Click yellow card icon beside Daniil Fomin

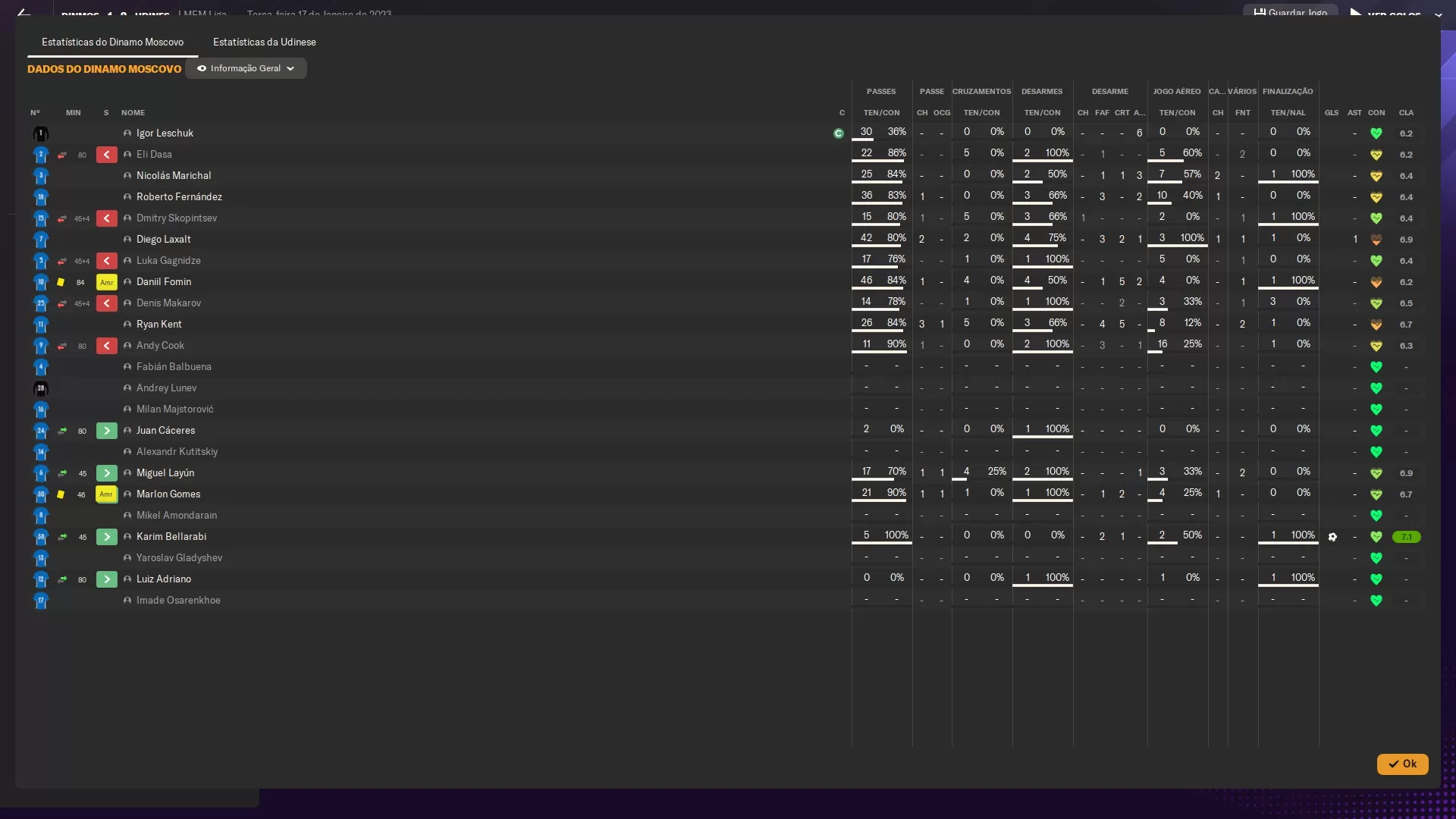point(61,282)
